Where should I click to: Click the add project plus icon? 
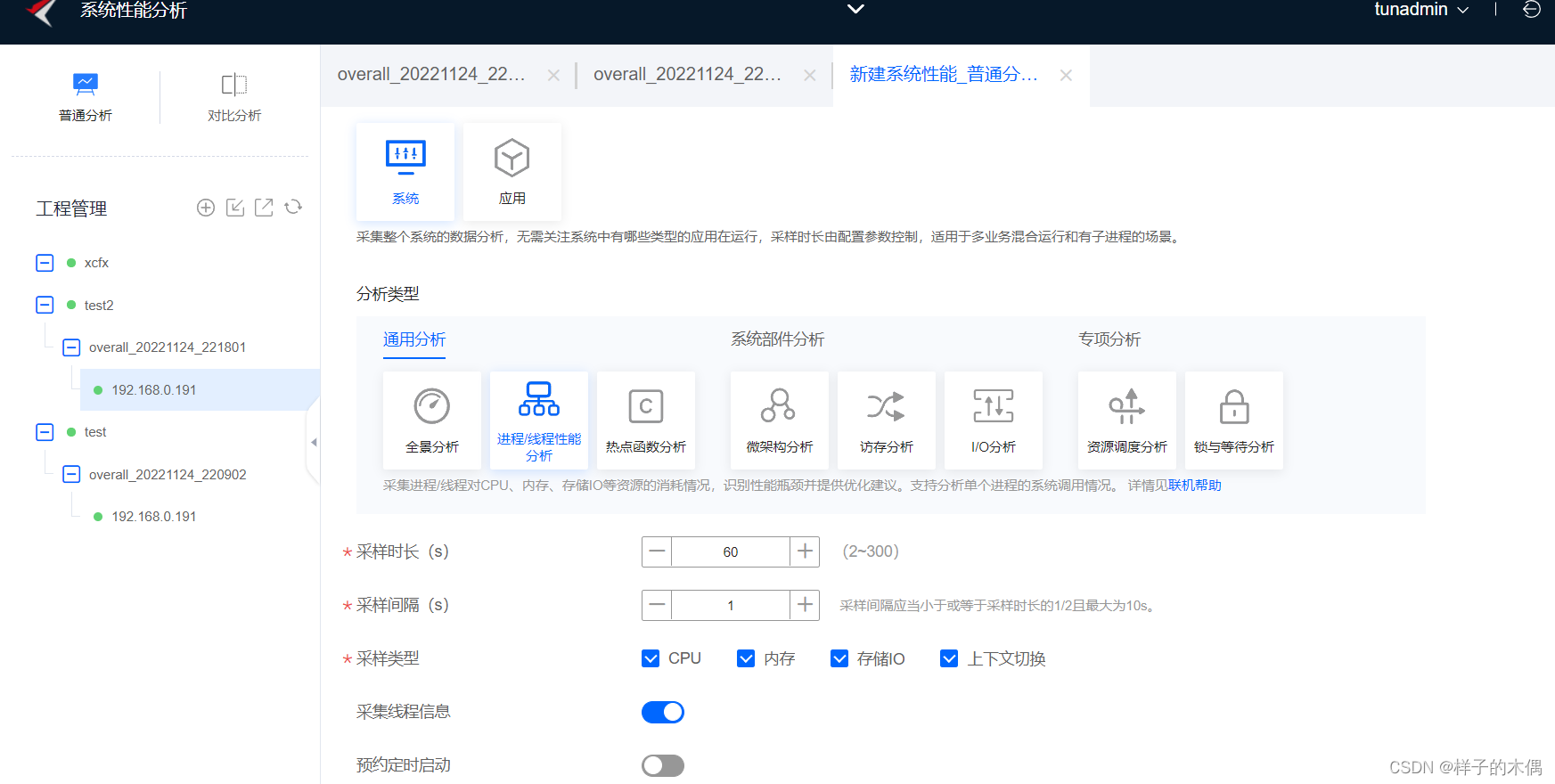point(206,208)
